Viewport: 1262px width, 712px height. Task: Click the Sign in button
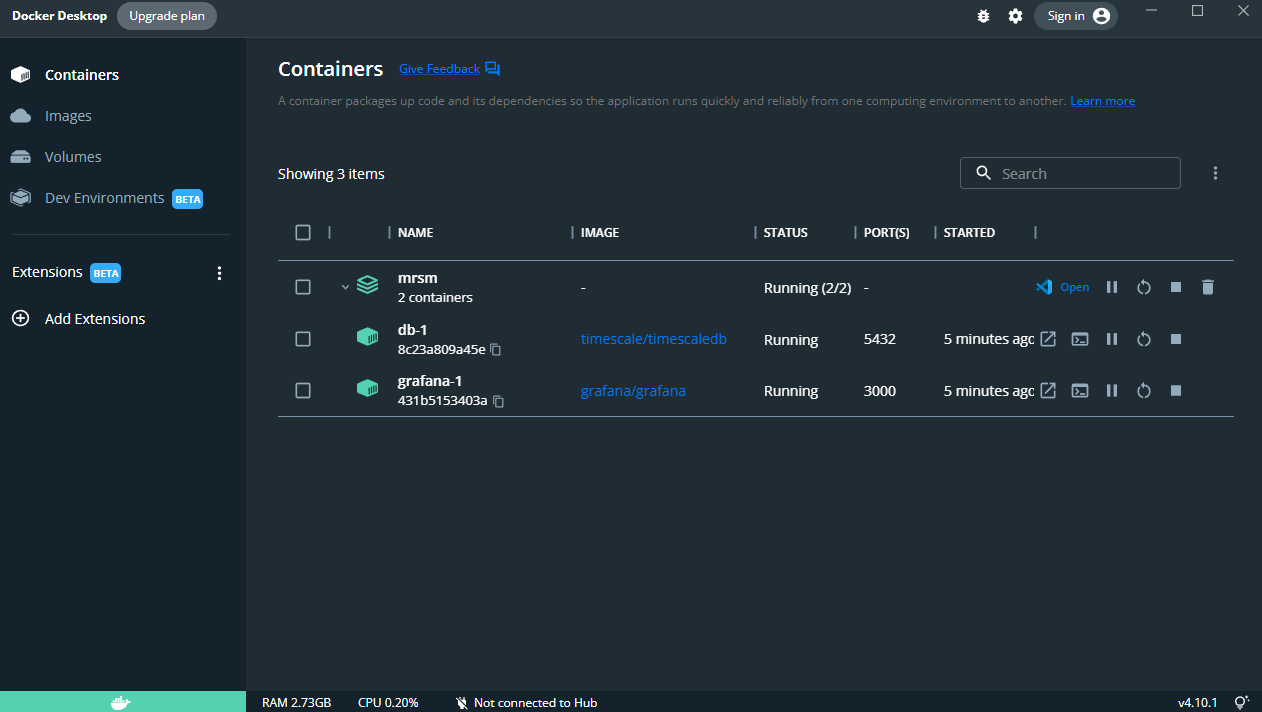pos(1076,16)
